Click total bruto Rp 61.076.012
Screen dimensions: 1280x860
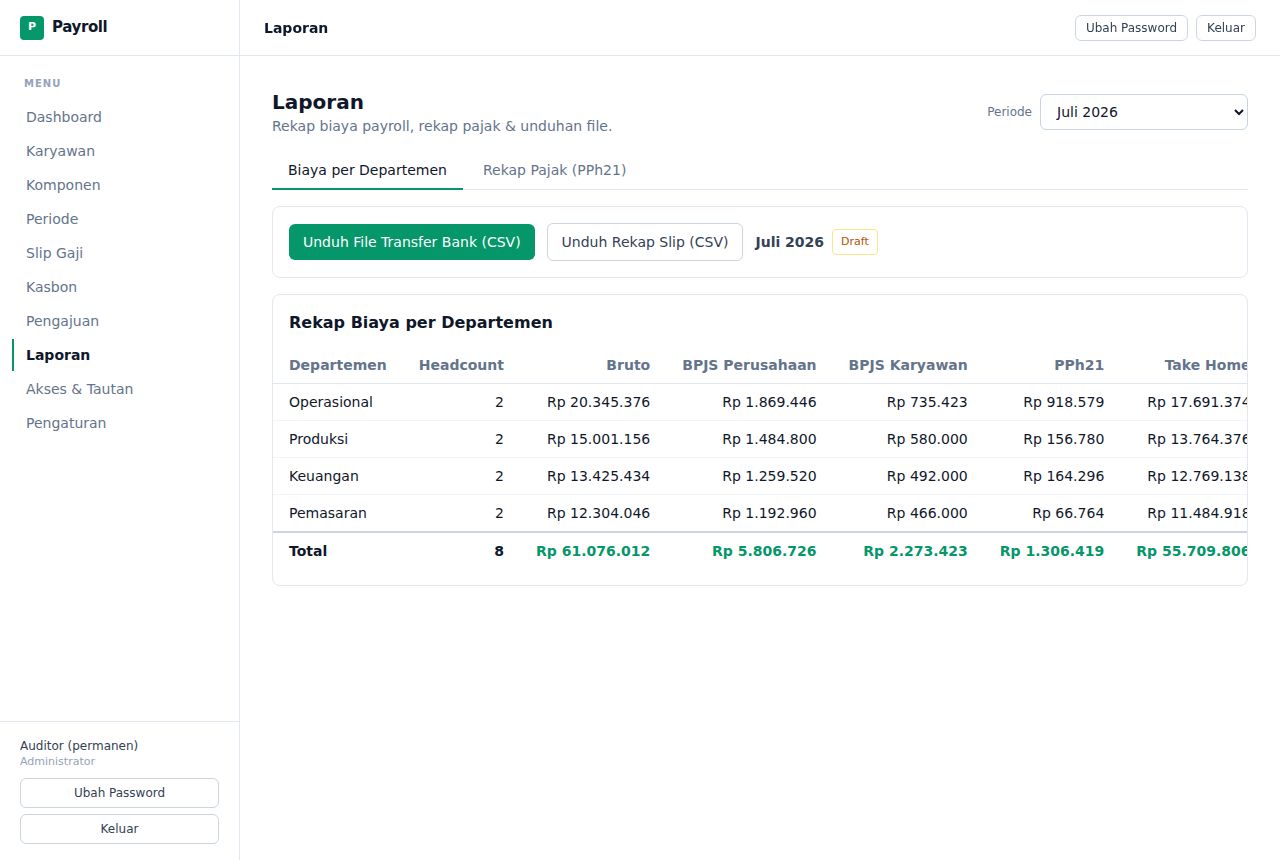coord(593,551)
